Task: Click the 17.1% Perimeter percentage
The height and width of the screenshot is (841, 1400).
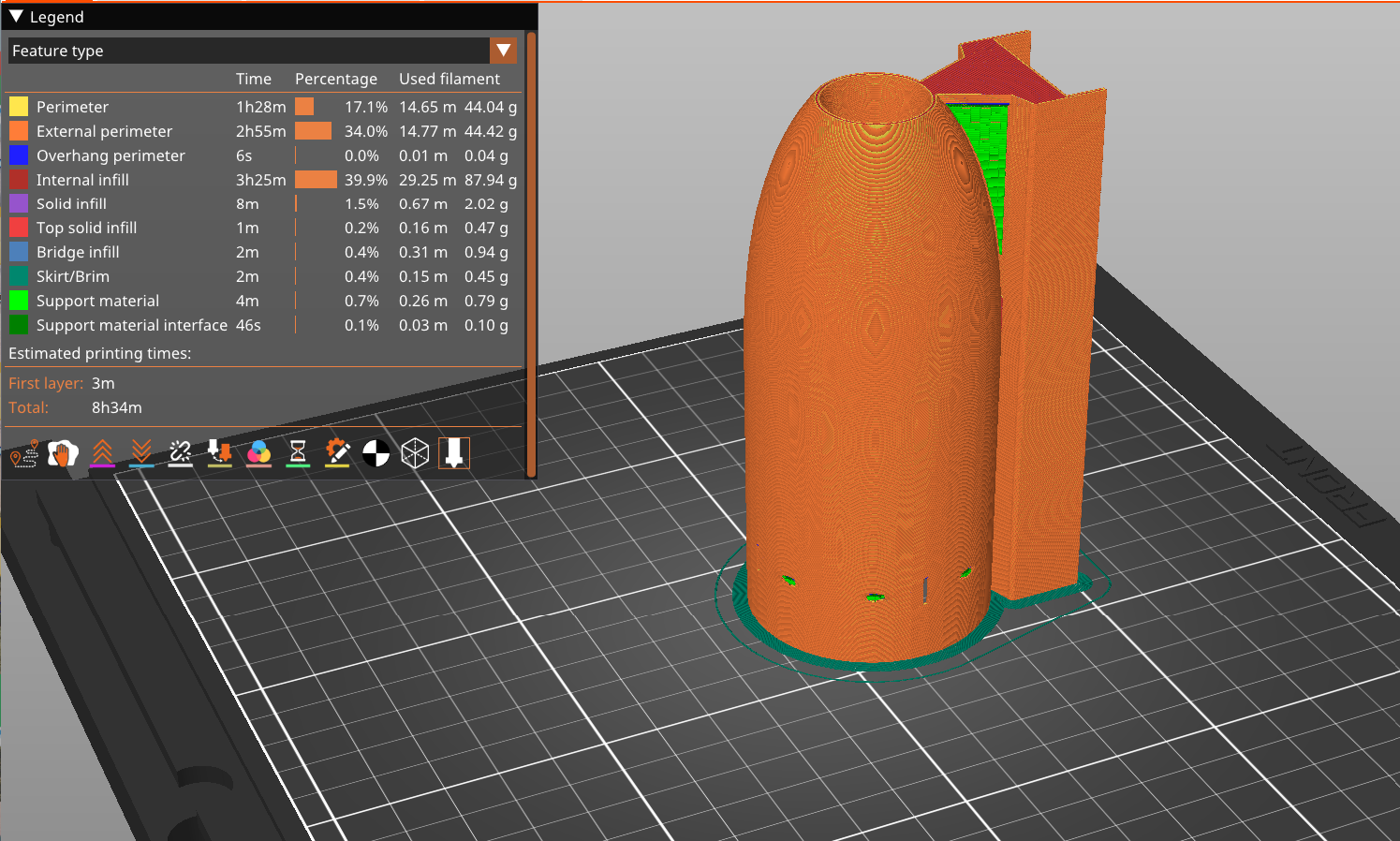Action: (366, 107)
